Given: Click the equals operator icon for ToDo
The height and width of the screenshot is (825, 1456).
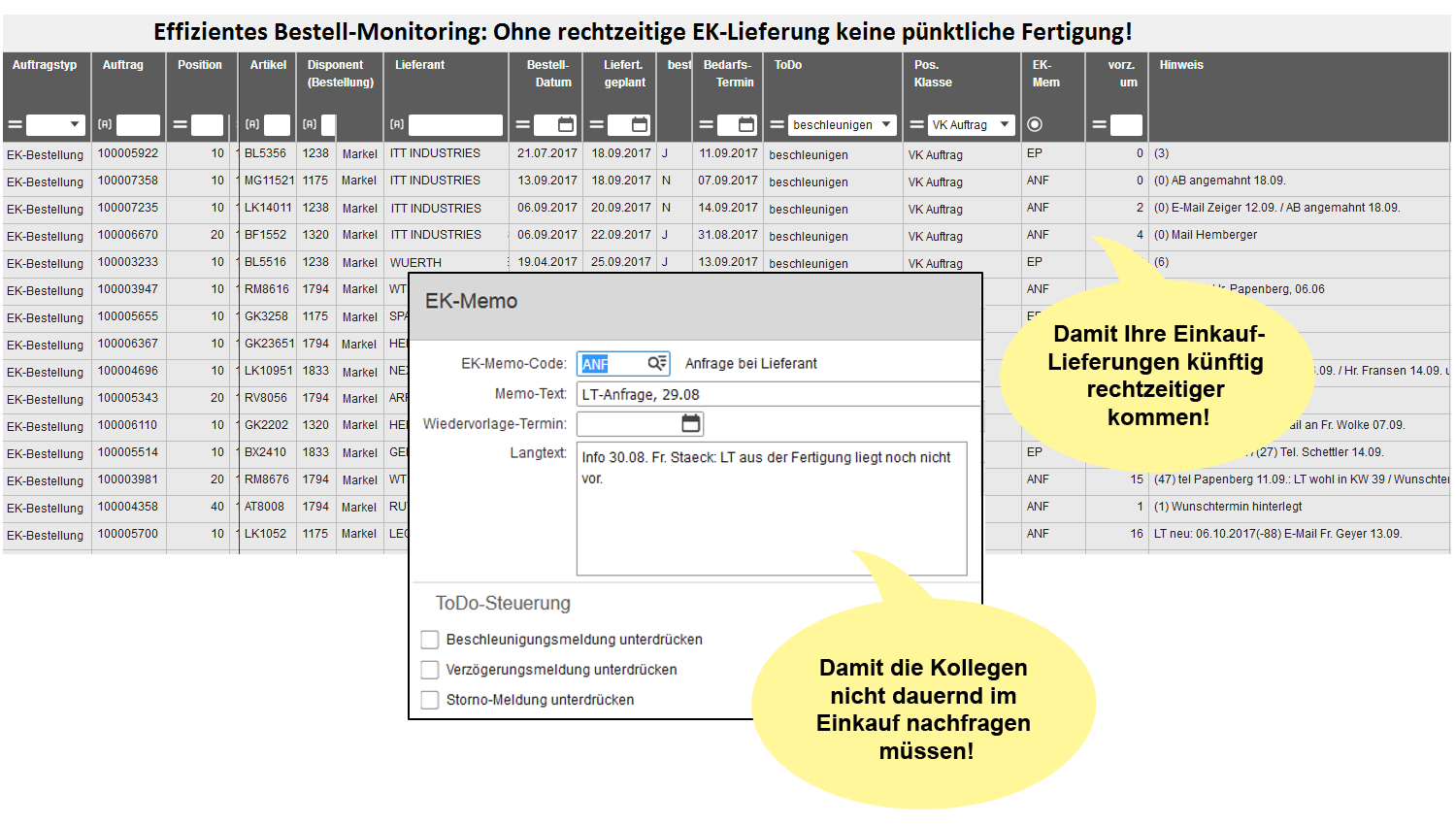Looking at the screenshot, I should coord(777,124).
